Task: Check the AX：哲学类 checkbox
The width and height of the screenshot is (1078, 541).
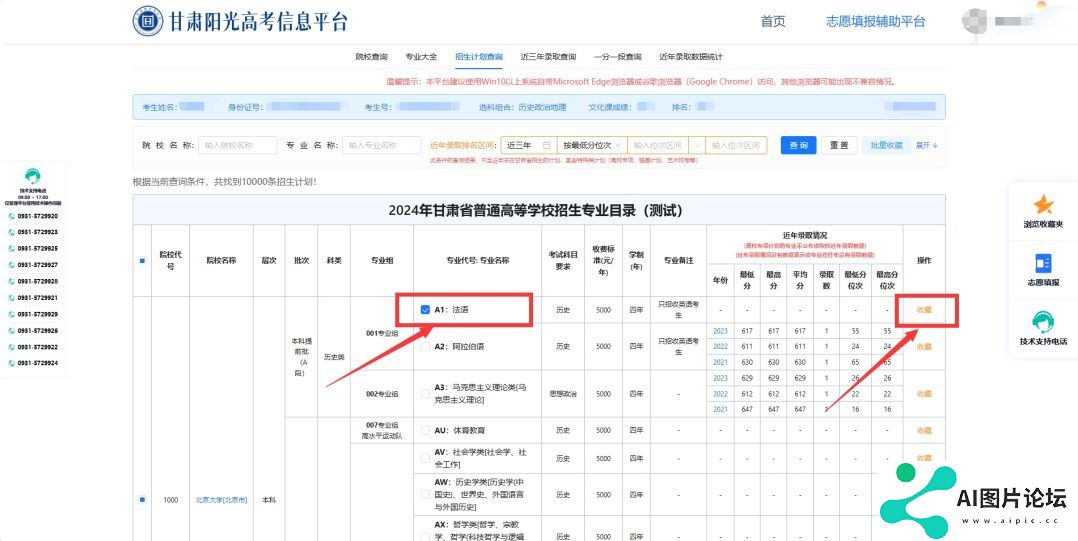Action: coord(425,536)
